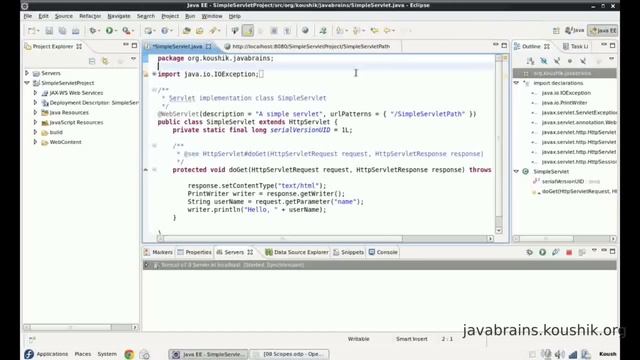
Task: Toggle Link with Editor in Project Explorer
Action: click(105, 61)
